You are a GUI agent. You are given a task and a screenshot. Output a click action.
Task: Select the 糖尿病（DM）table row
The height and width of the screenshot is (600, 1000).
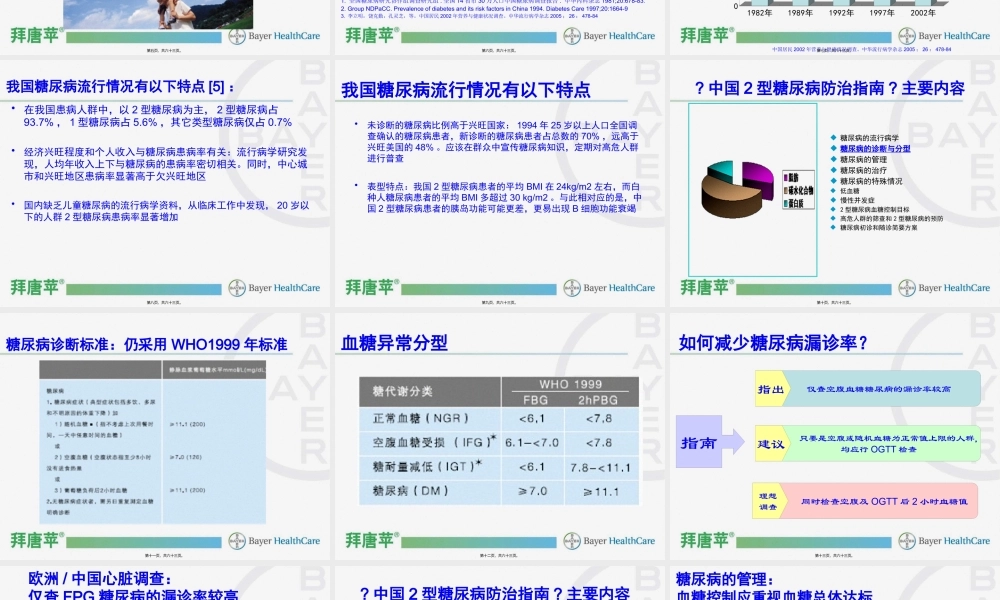coord(411,491)
